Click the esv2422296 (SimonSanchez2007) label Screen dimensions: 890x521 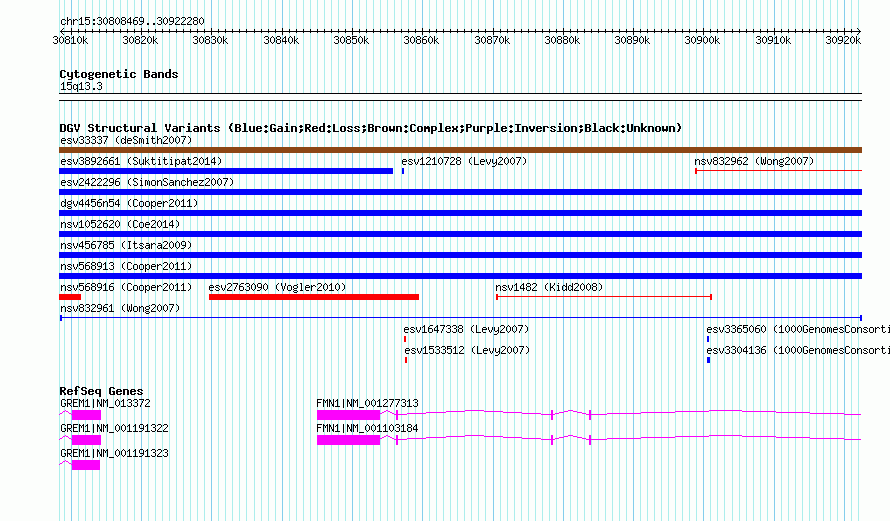(147, 182)
